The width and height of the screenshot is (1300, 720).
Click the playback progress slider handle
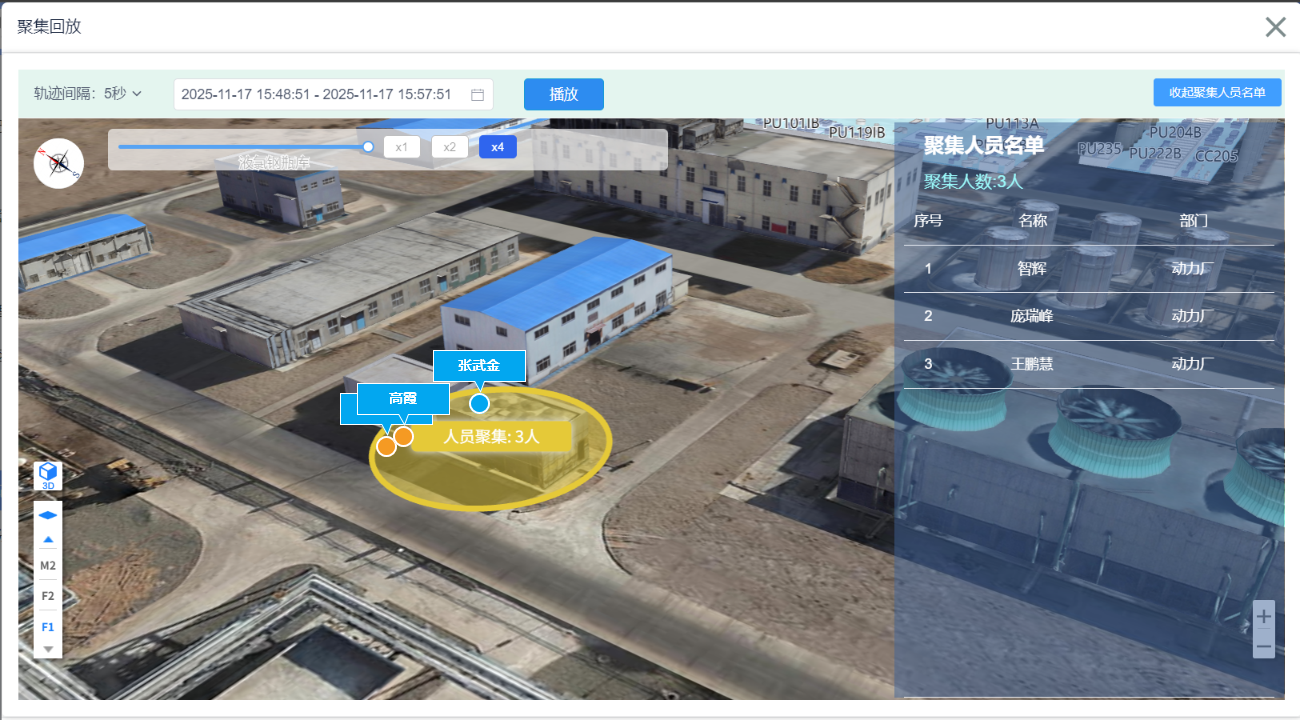point(368,147)
